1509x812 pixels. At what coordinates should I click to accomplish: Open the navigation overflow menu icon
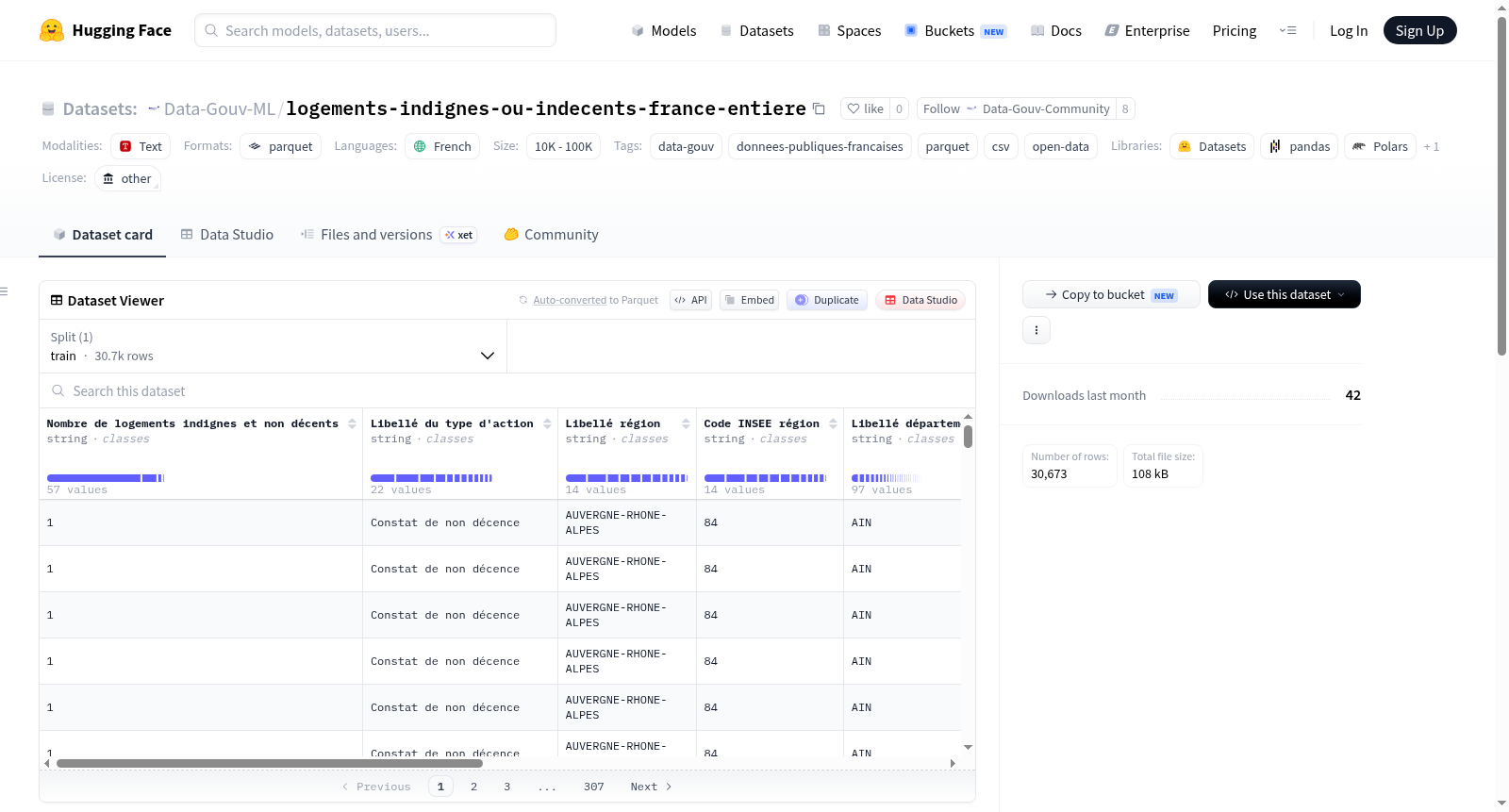click(x=1287, y=31)
